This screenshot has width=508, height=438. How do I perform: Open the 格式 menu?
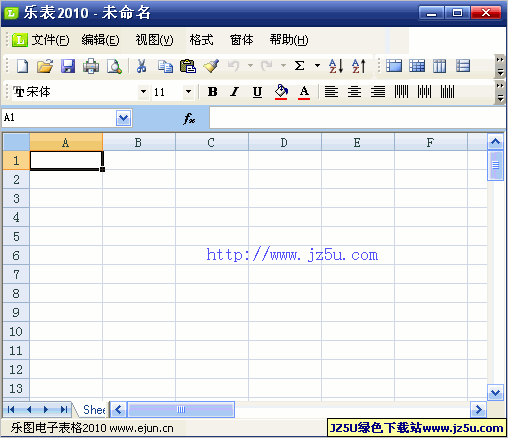(x=201, y=40)
